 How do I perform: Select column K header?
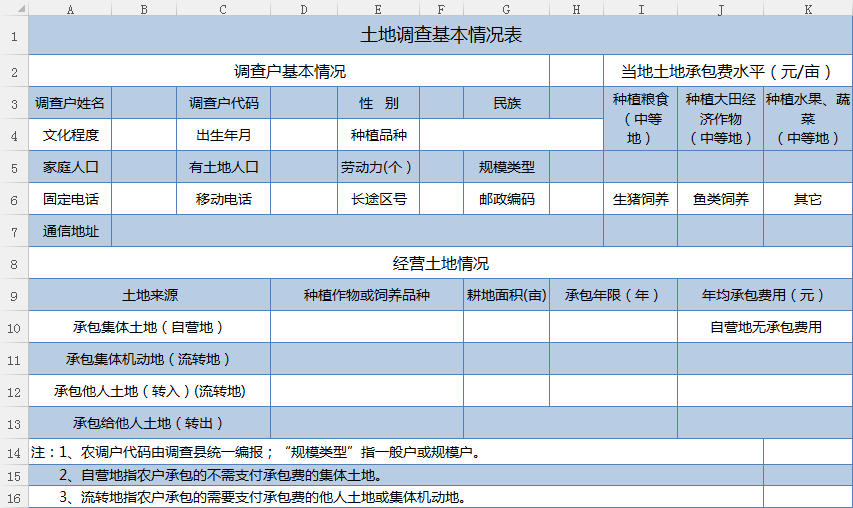[808, 8]
